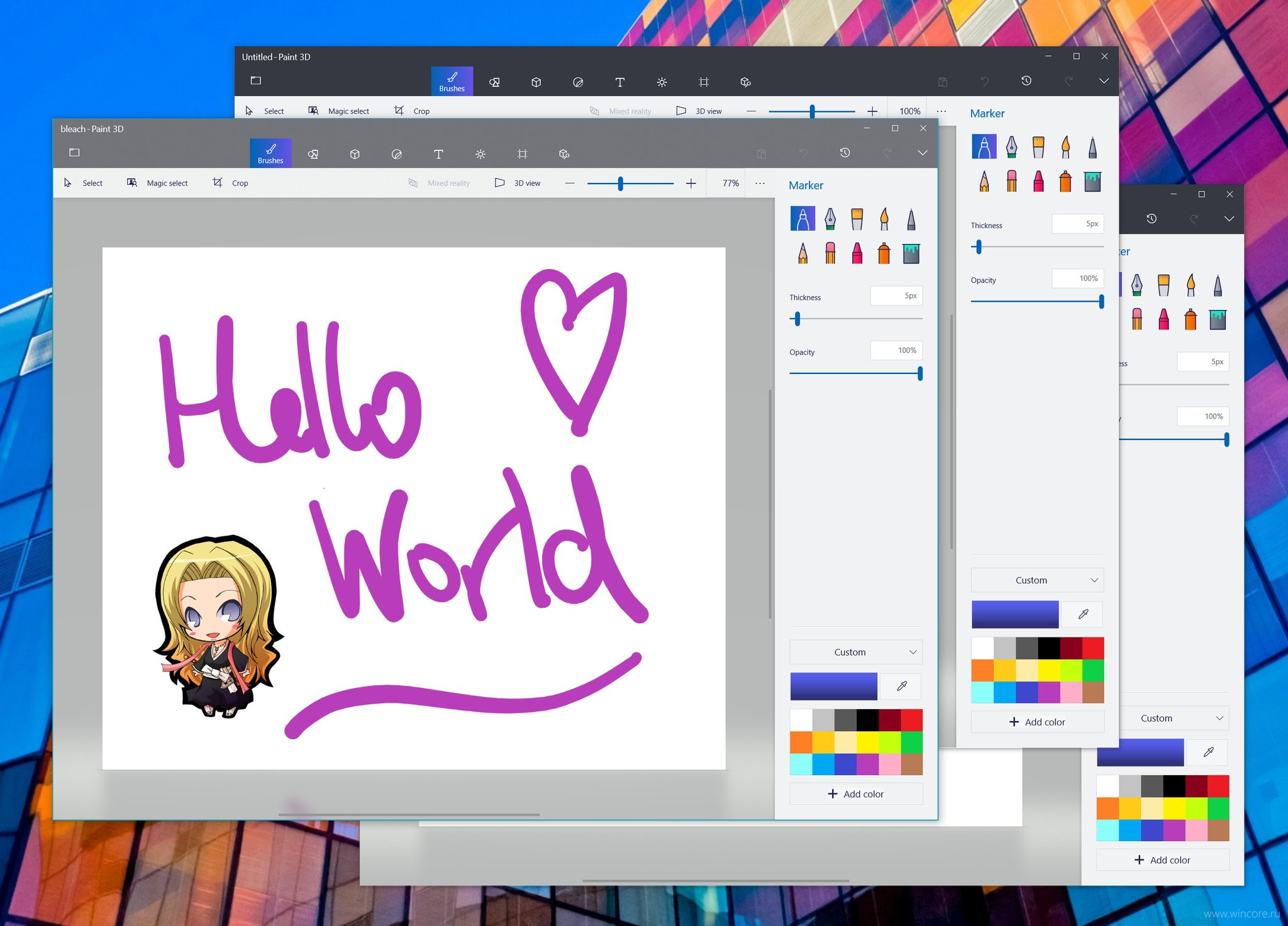Select Oil brush in bleach window
Screen dimensions: 1288x926
[857, 219]
